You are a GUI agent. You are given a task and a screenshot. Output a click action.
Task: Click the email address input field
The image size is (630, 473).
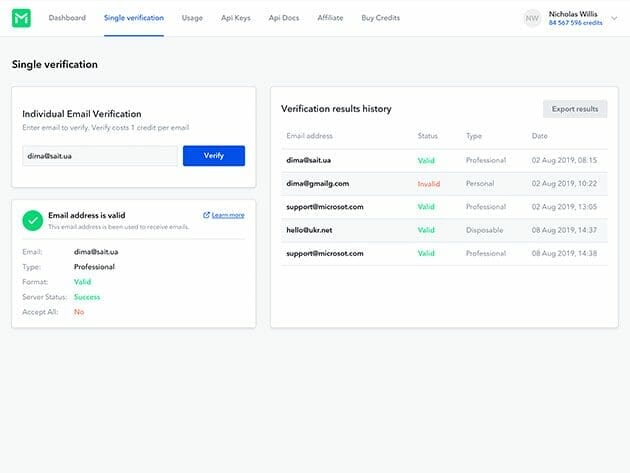click(x=99, y=156)
